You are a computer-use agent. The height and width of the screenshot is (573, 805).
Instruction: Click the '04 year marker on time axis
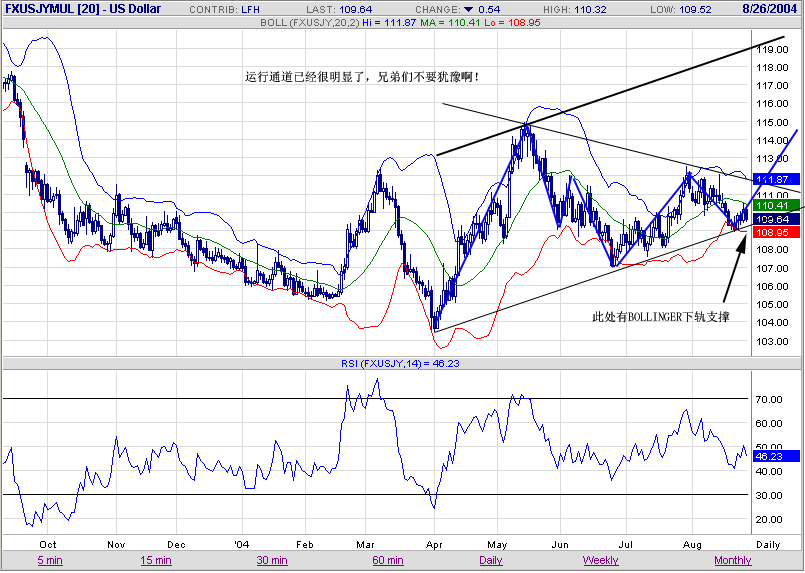click(241, 545)
